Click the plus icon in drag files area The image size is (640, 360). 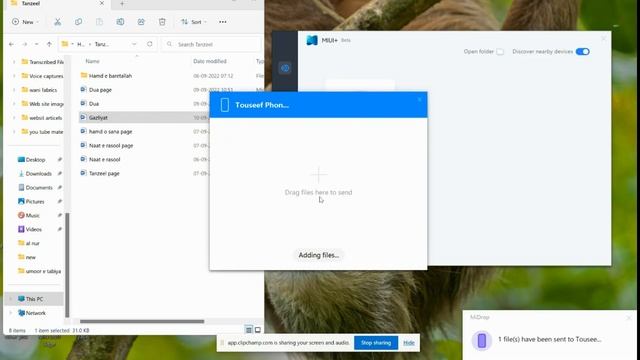click(318, 175)
